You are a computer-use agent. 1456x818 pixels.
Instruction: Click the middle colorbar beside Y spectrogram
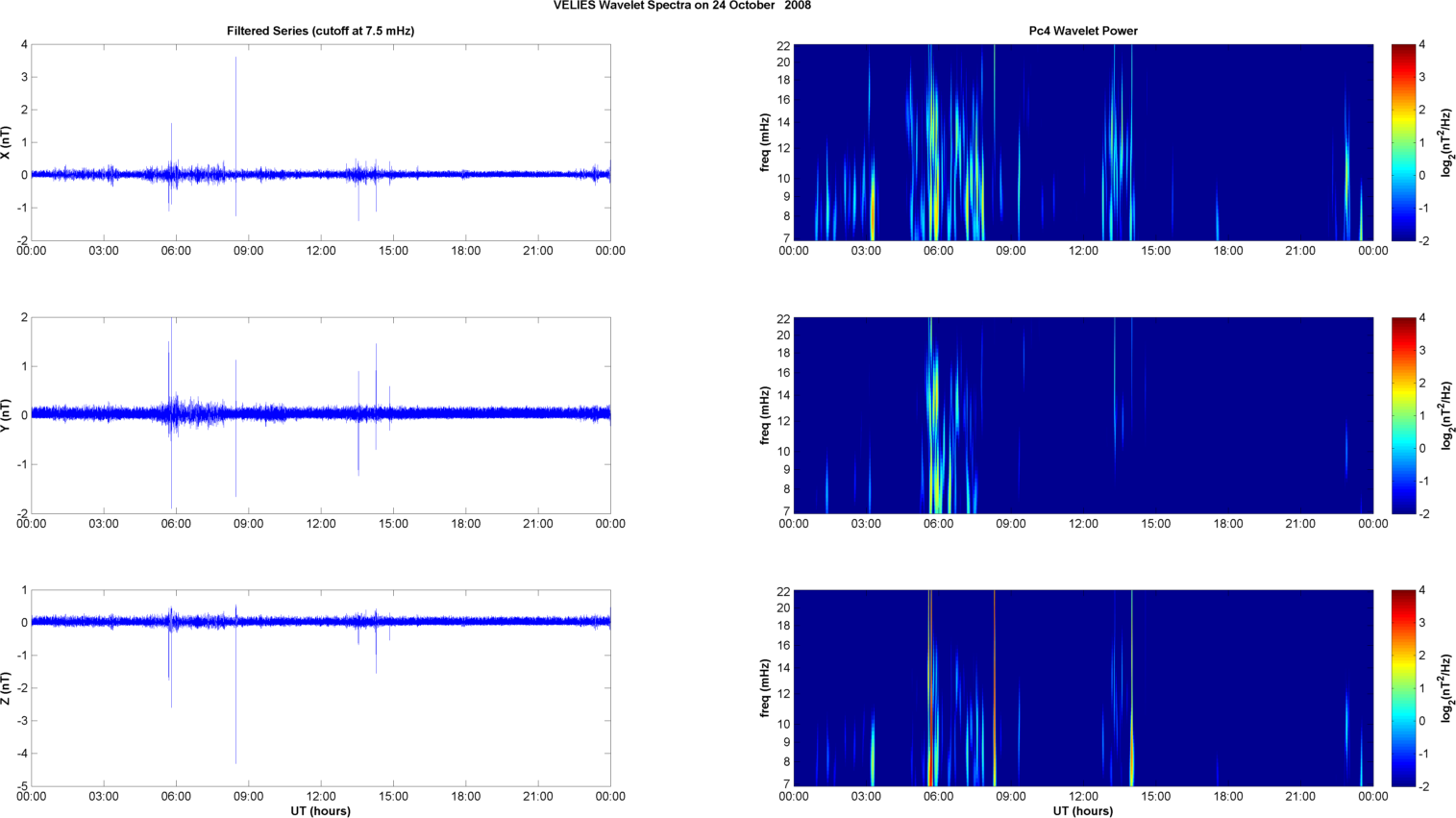coord(1403,415)
